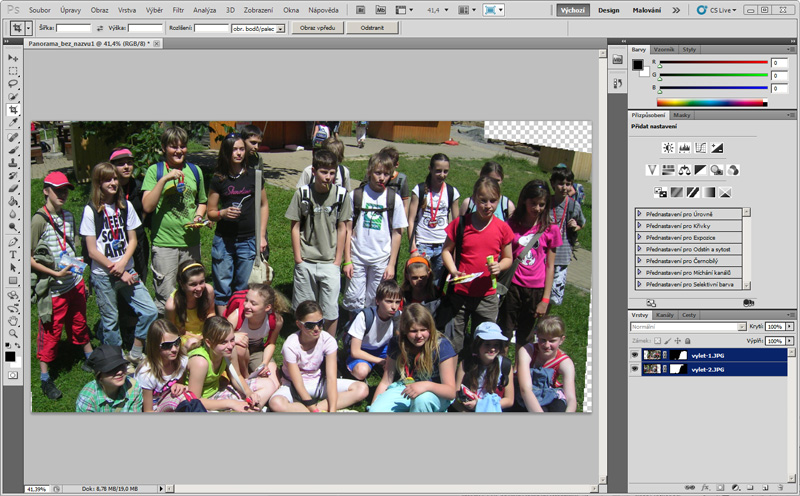The width and height of the screenshot is (800, 496).
Task: Select the Eyedropper tool
Action: [x=13, y=122]
